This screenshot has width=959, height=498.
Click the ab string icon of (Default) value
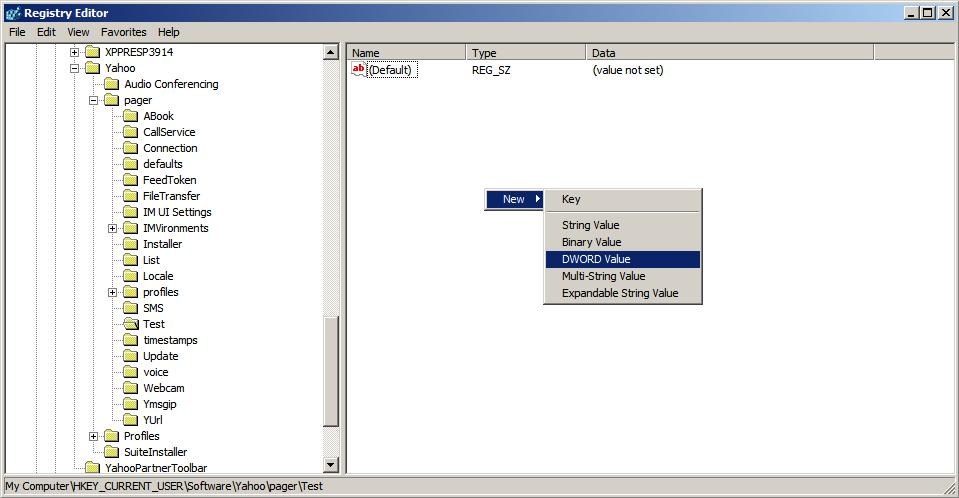(x=358, y=70)
